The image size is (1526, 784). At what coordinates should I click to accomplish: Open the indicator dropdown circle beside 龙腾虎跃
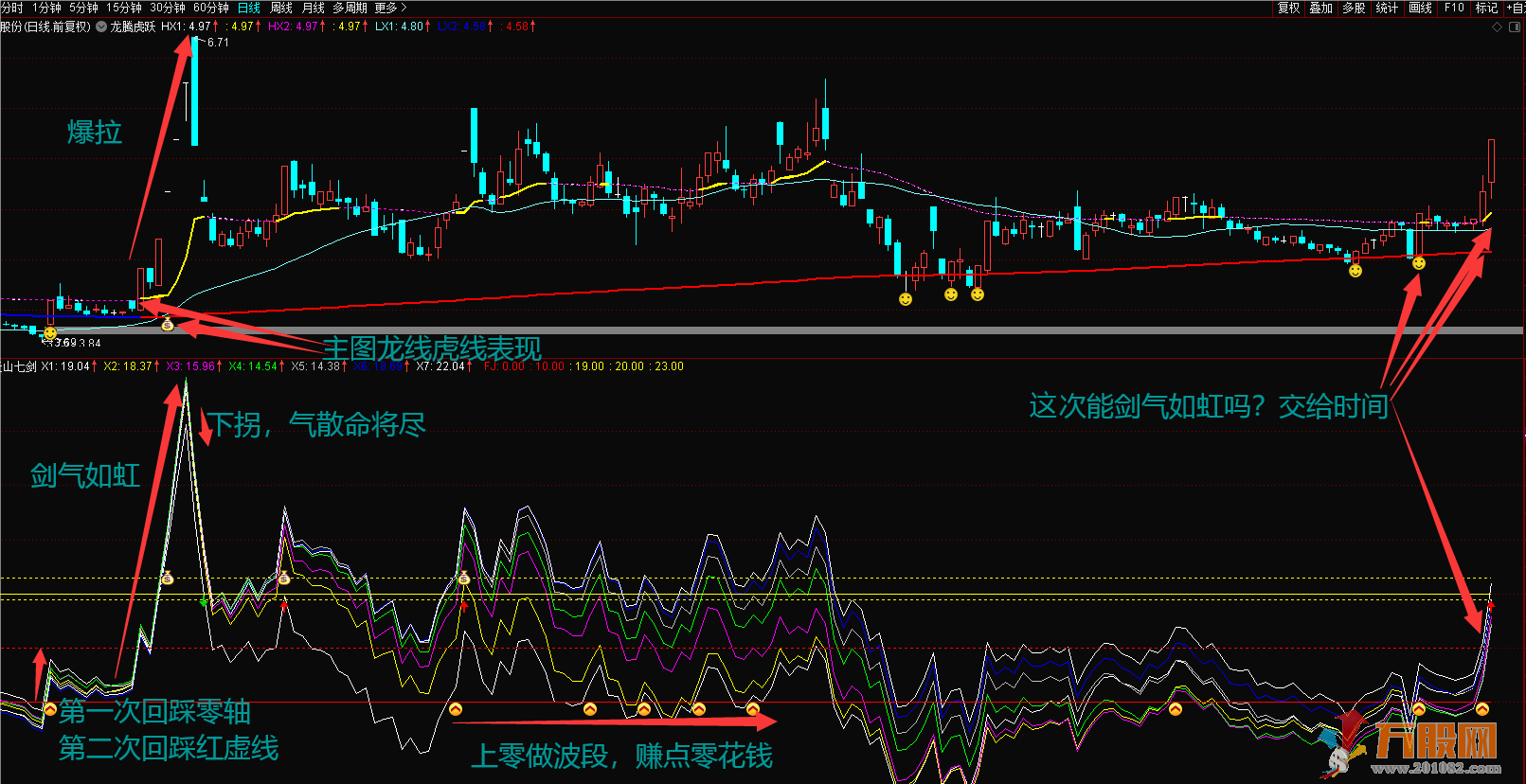[101, 27]
